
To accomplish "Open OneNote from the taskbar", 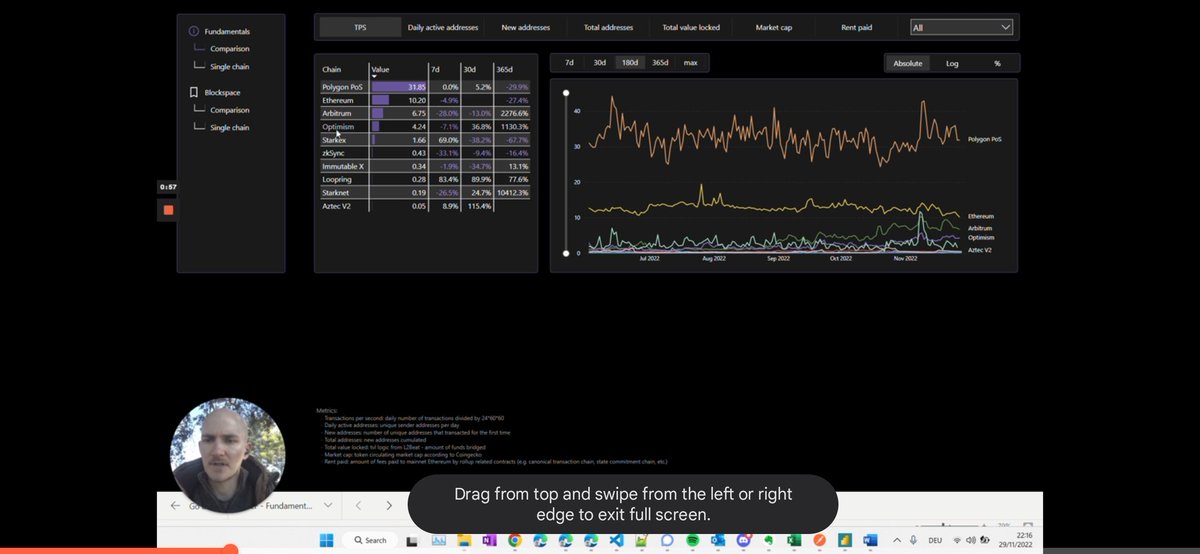I will point(489,540).
